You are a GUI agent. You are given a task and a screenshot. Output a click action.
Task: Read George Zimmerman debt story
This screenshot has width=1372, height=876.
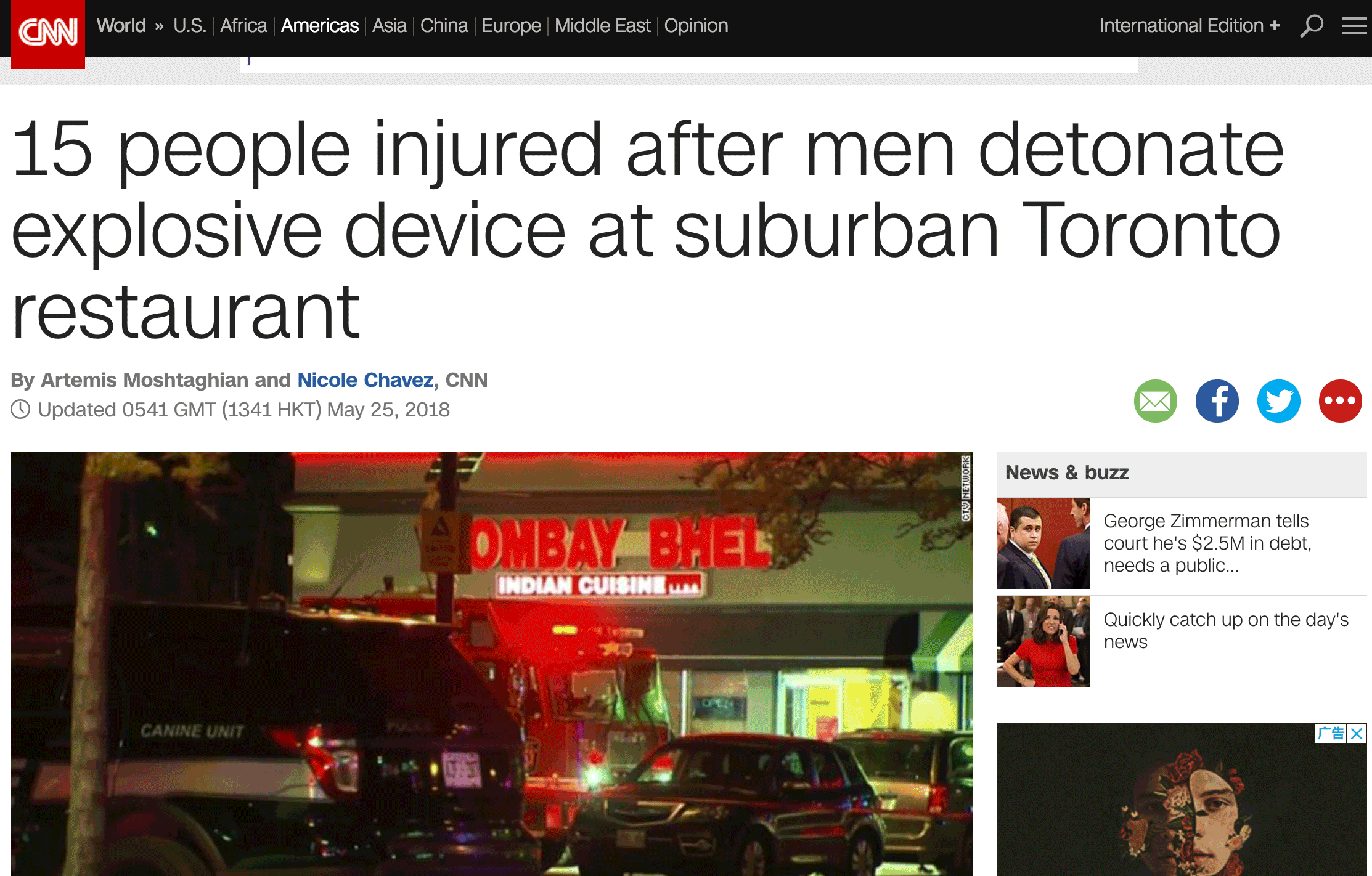click(x=1207, y=543)
